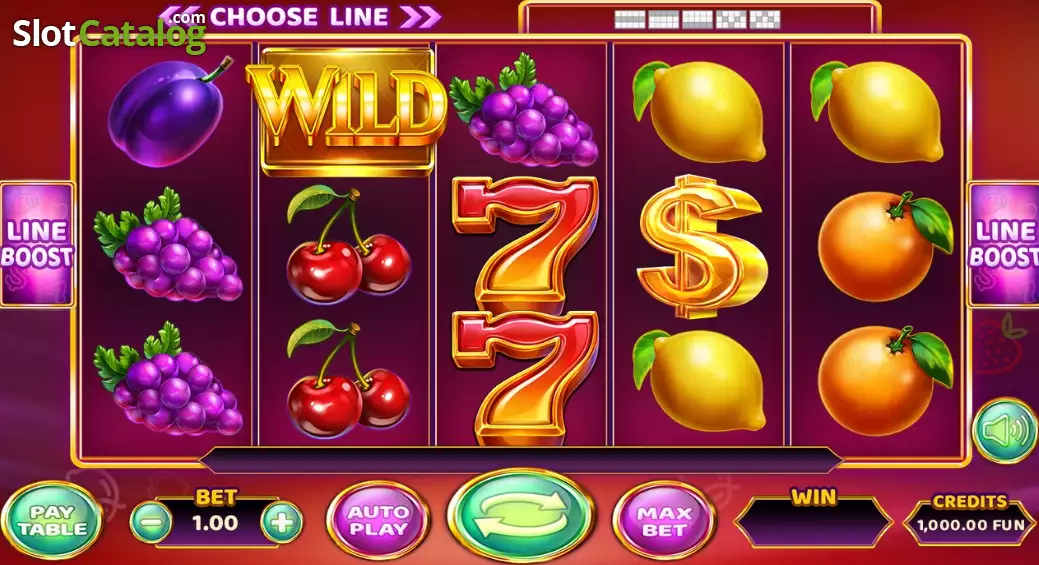Select the last payline pattern thumbnail

tap(765, 20)
